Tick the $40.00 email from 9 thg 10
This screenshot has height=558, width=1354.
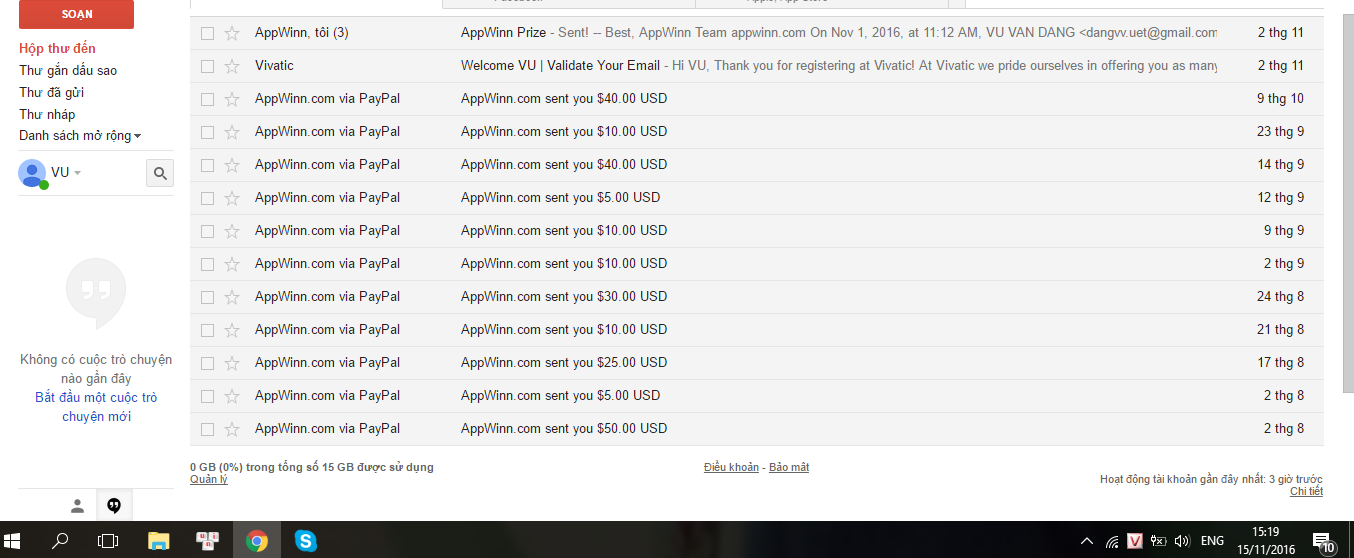point(207,99)
